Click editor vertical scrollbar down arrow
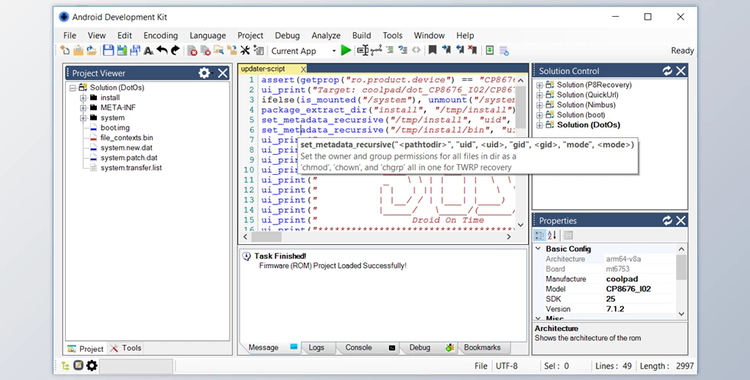 pyautogui.click(x=521, y=224)
